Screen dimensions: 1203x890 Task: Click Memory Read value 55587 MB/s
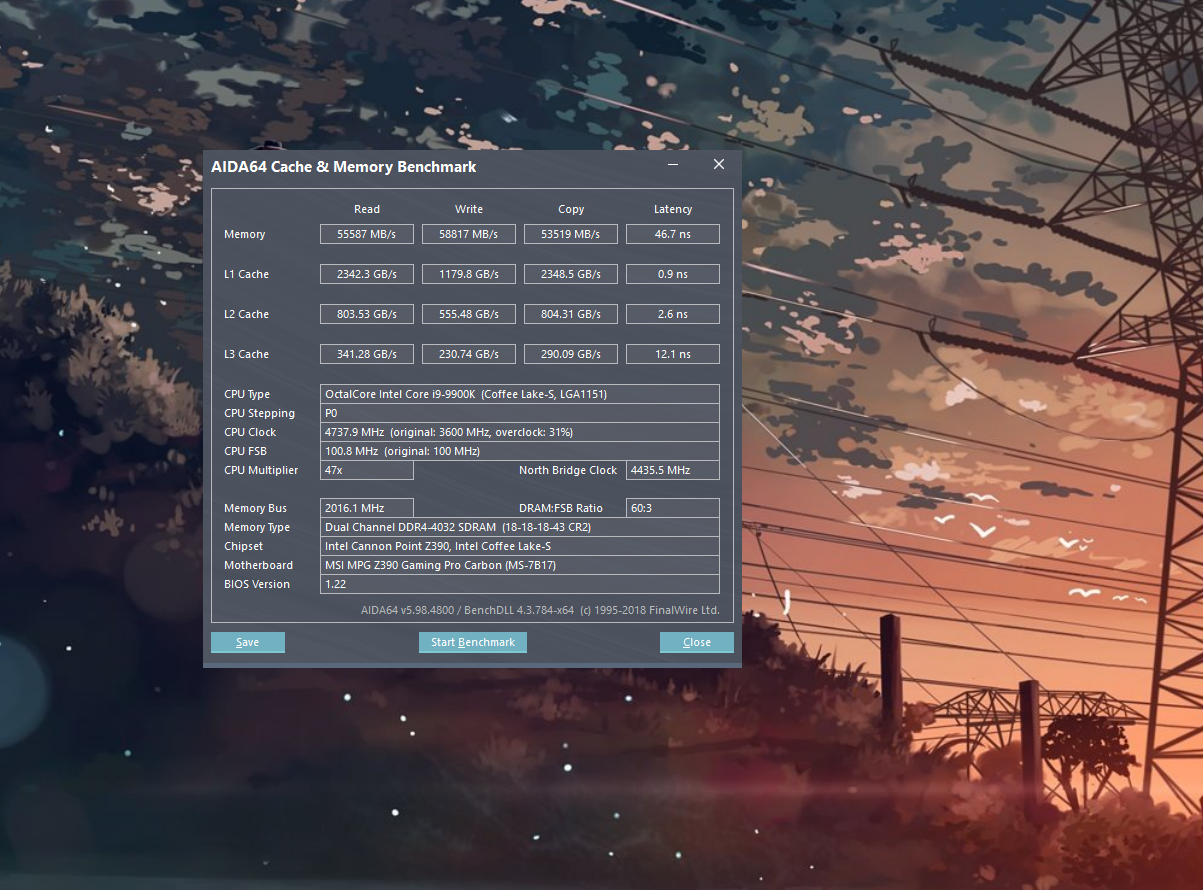pos(367,234)
